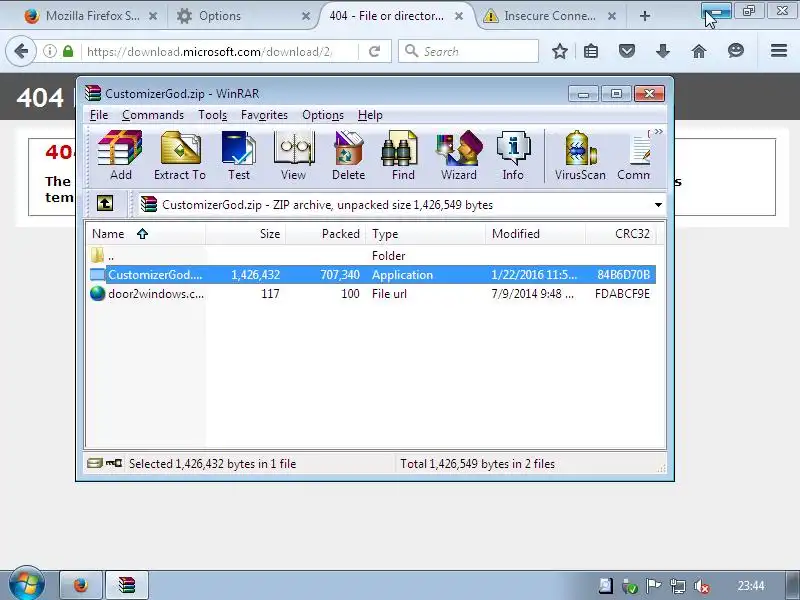The height and width of the screenshot is (600, 800).
Task: Open the Options menu in WinRAR
Action: (x=322, y=115)
